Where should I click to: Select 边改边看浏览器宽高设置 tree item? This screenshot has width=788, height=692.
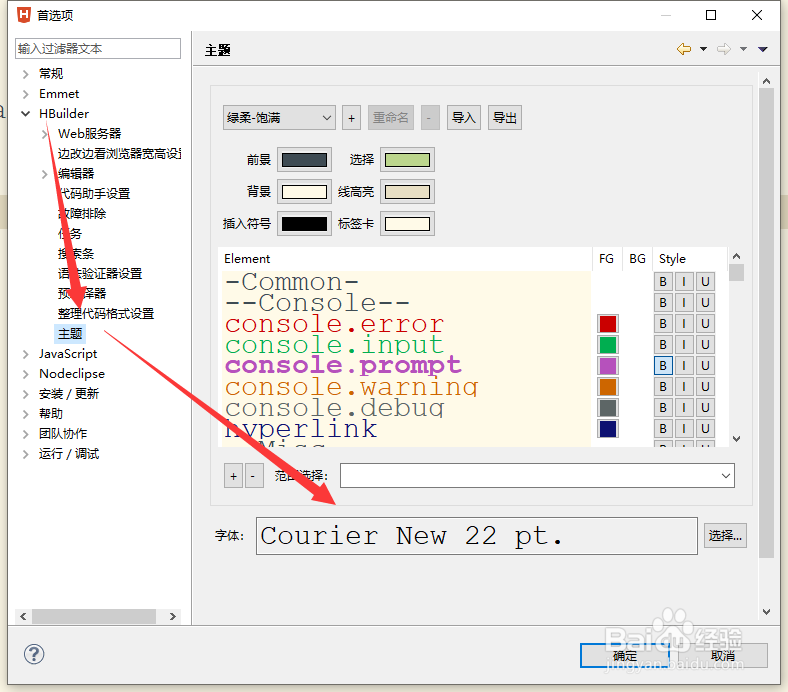tap(119, 154)
